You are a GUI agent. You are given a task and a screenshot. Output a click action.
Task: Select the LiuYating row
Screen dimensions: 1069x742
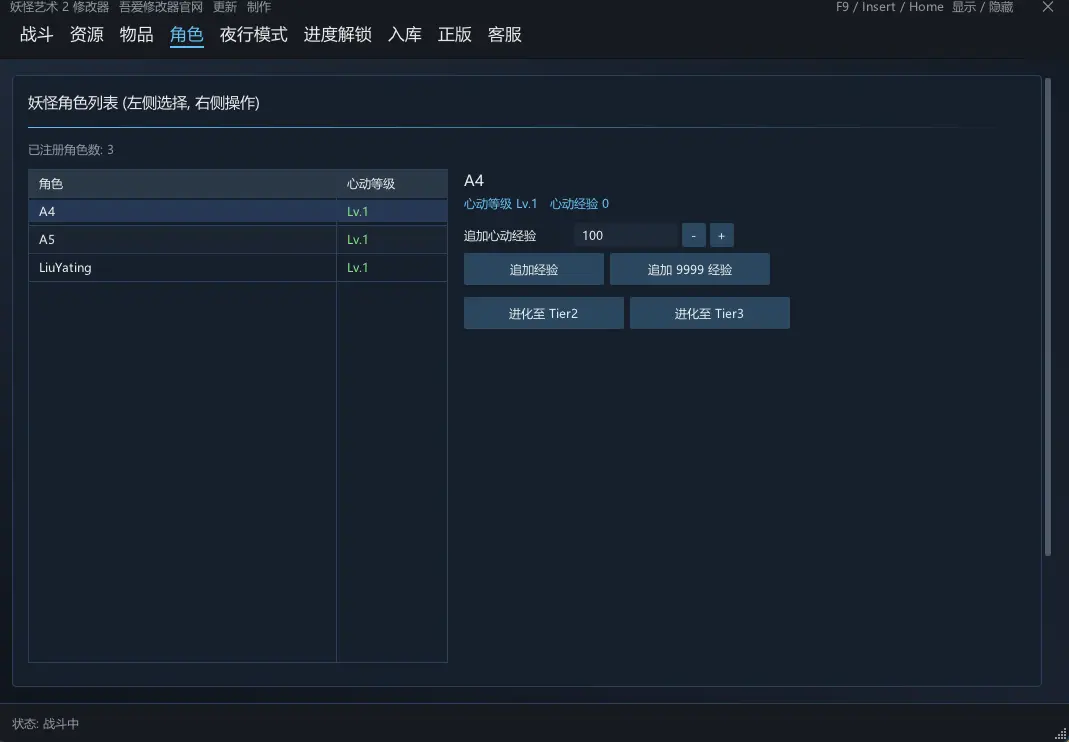point(237,267)
